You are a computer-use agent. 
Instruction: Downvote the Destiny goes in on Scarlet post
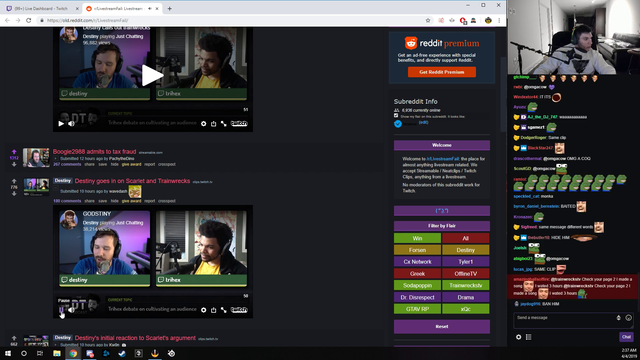point(14,193)
